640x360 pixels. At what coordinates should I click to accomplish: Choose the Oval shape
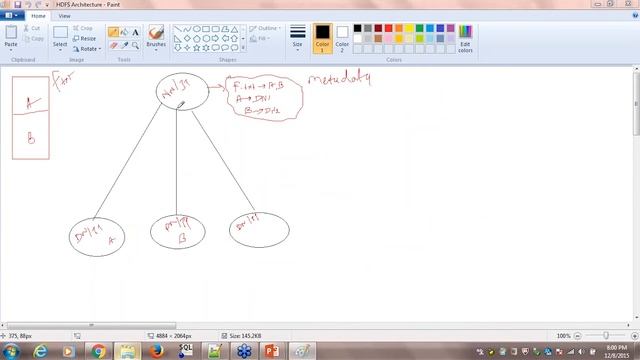coord(196,29)
